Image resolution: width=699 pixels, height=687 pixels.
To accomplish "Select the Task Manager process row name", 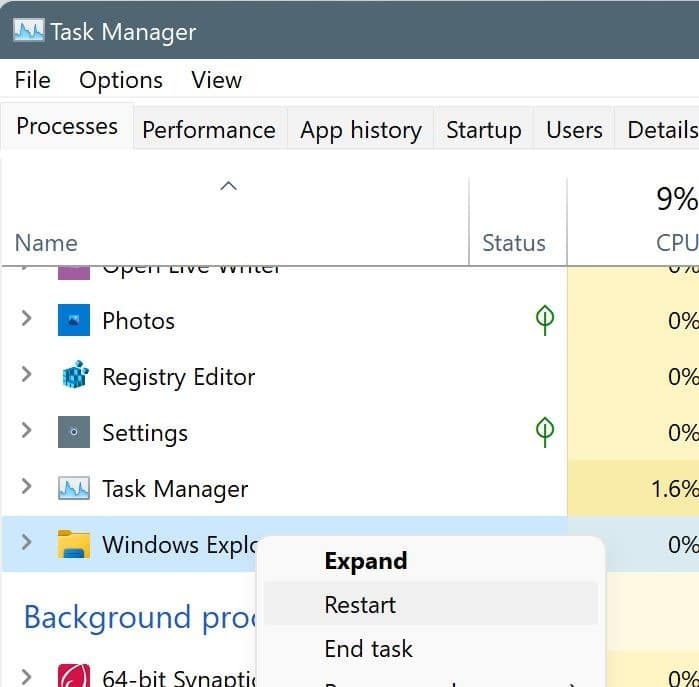I will tap(175, 489).
